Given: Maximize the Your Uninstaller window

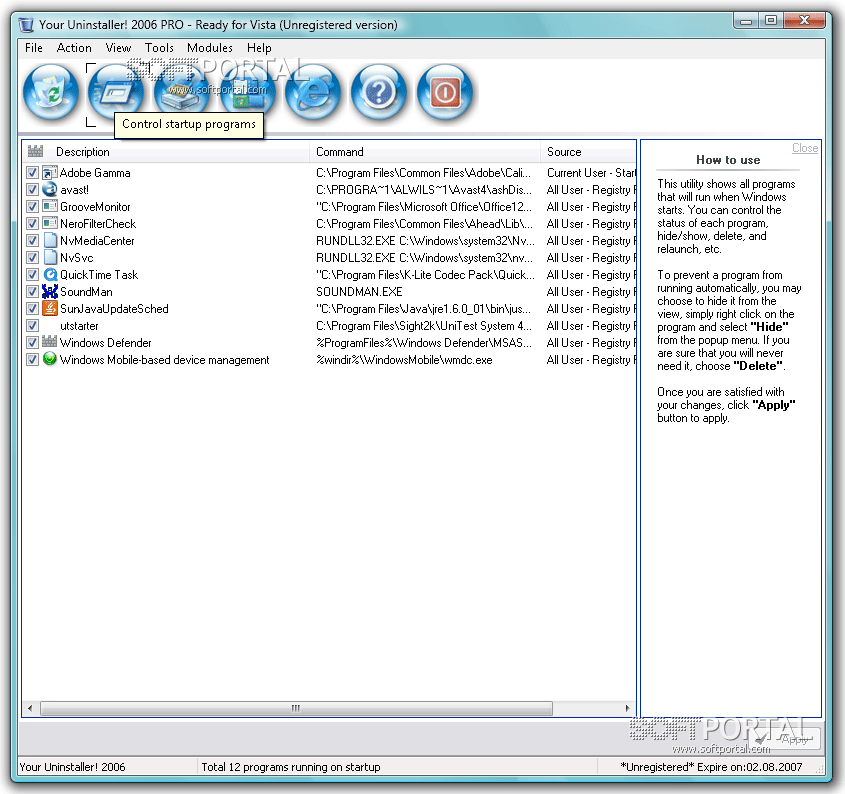Looking at the screenshot, I should [x=771, y=21].
